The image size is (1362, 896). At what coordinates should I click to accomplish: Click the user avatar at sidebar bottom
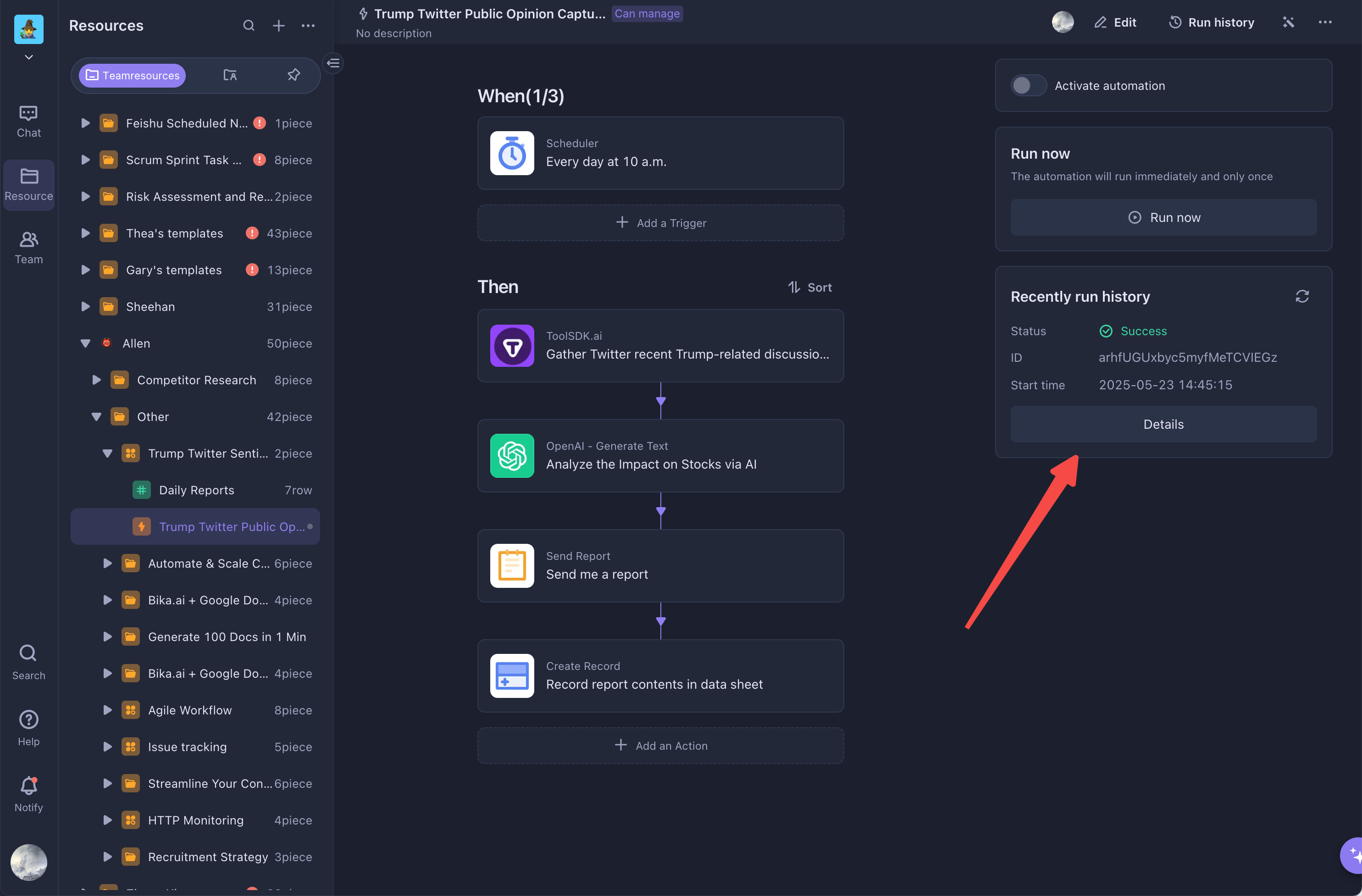tap(28, 862)
